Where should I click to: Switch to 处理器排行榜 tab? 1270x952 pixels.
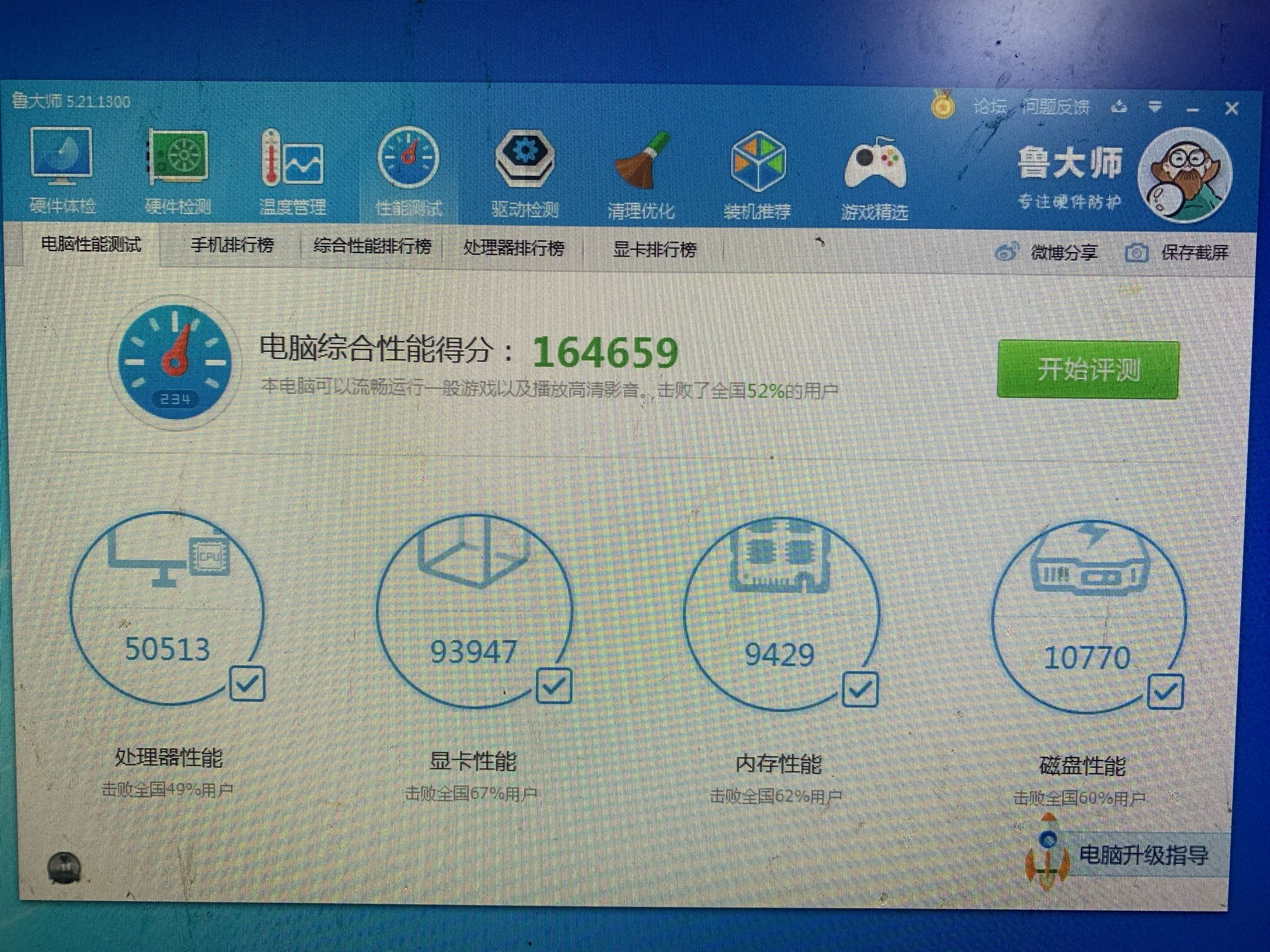513,248
